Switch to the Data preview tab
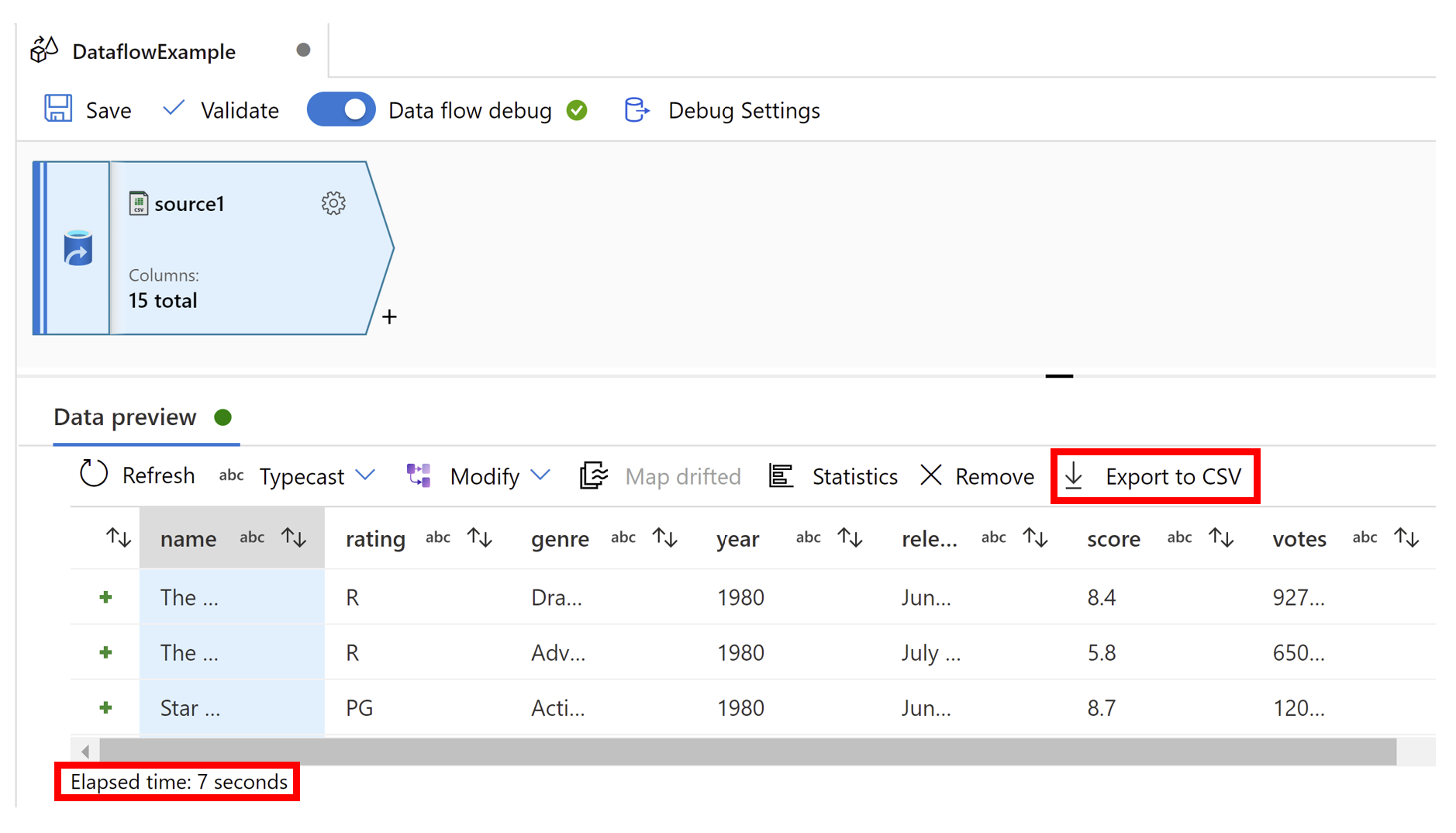Image resolution: width=1456 pixels, height=833 pixels. click(126, 417)
